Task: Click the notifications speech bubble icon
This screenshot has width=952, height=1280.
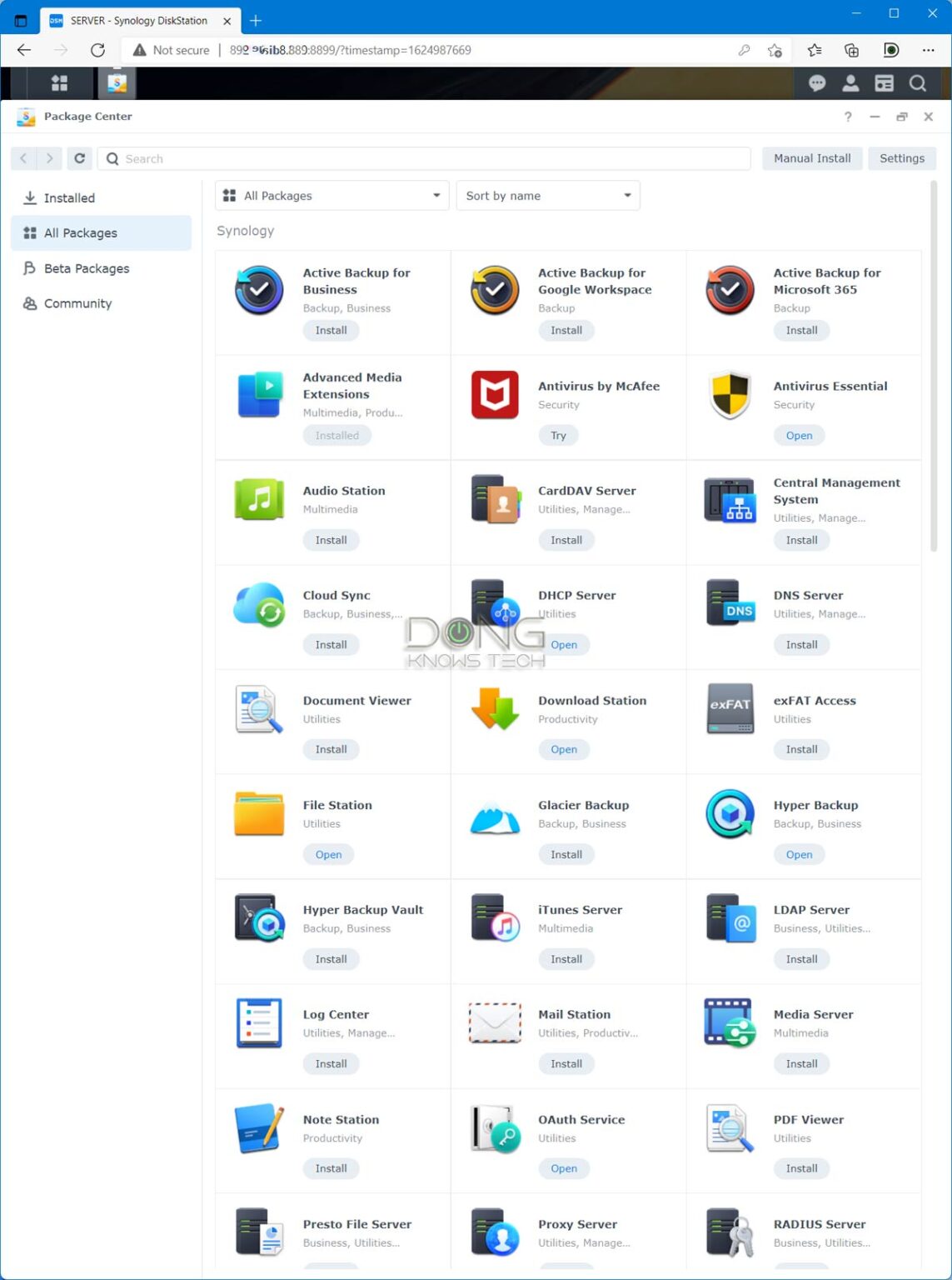Action: pos(817,83)
